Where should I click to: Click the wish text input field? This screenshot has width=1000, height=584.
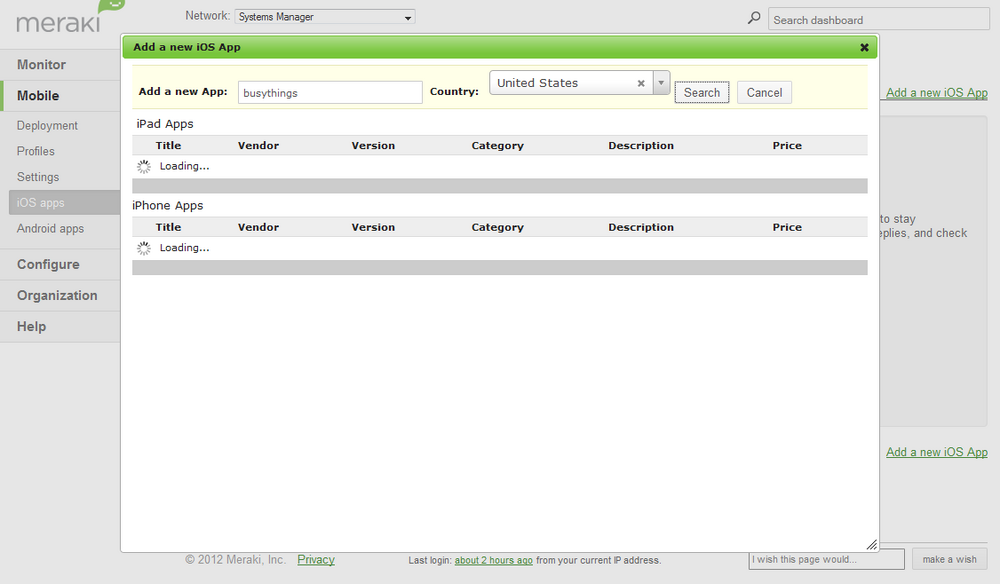click(x=826, y=559)
